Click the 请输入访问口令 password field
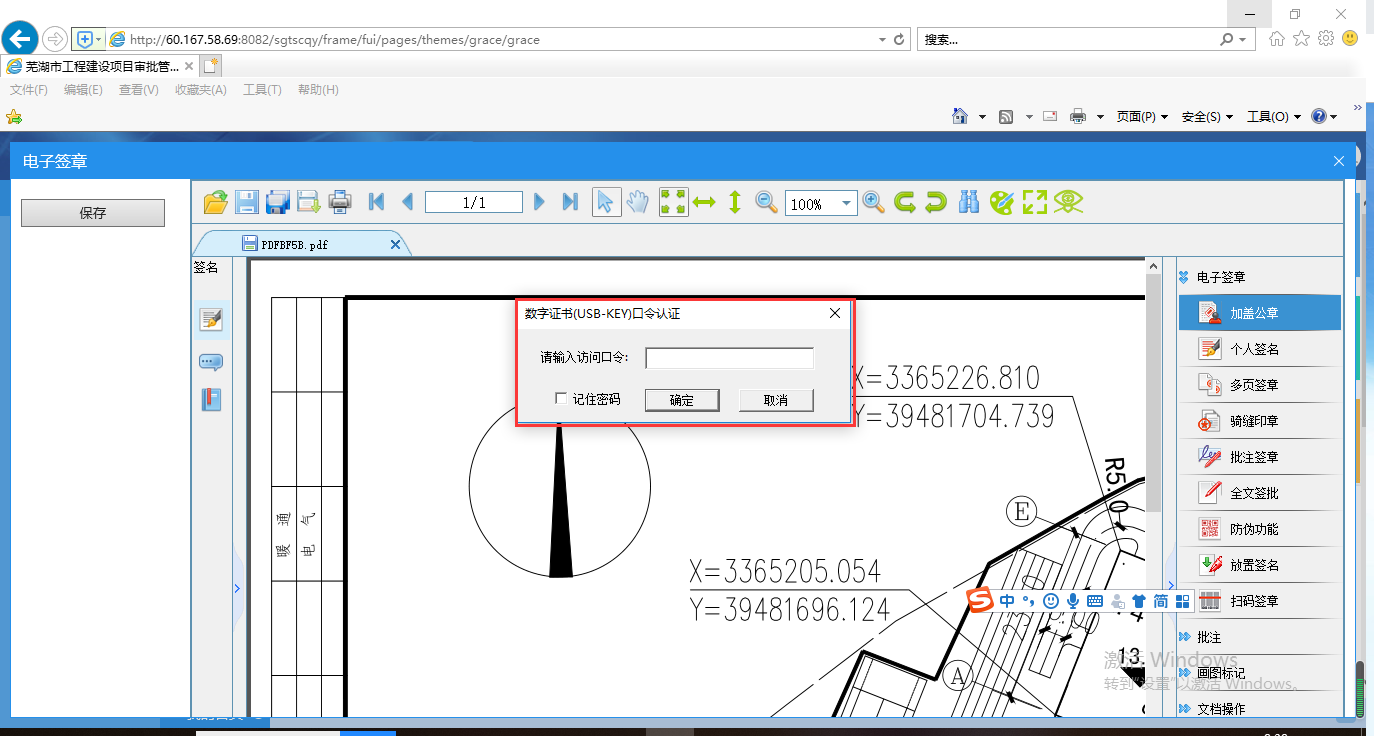 pos(729,358)
